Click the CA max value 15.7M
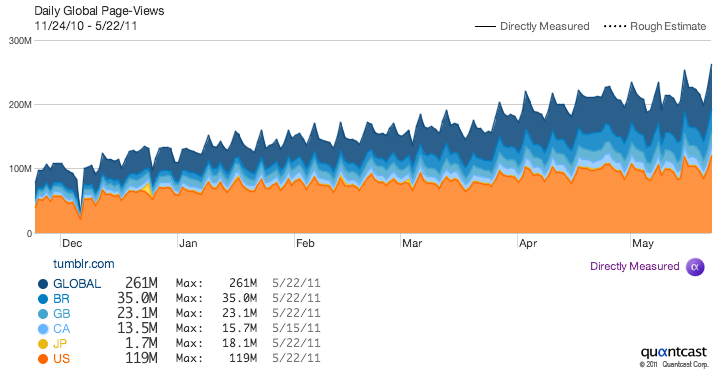The height and width of the screenshot is (380, 725). click(x=240, y=328)
